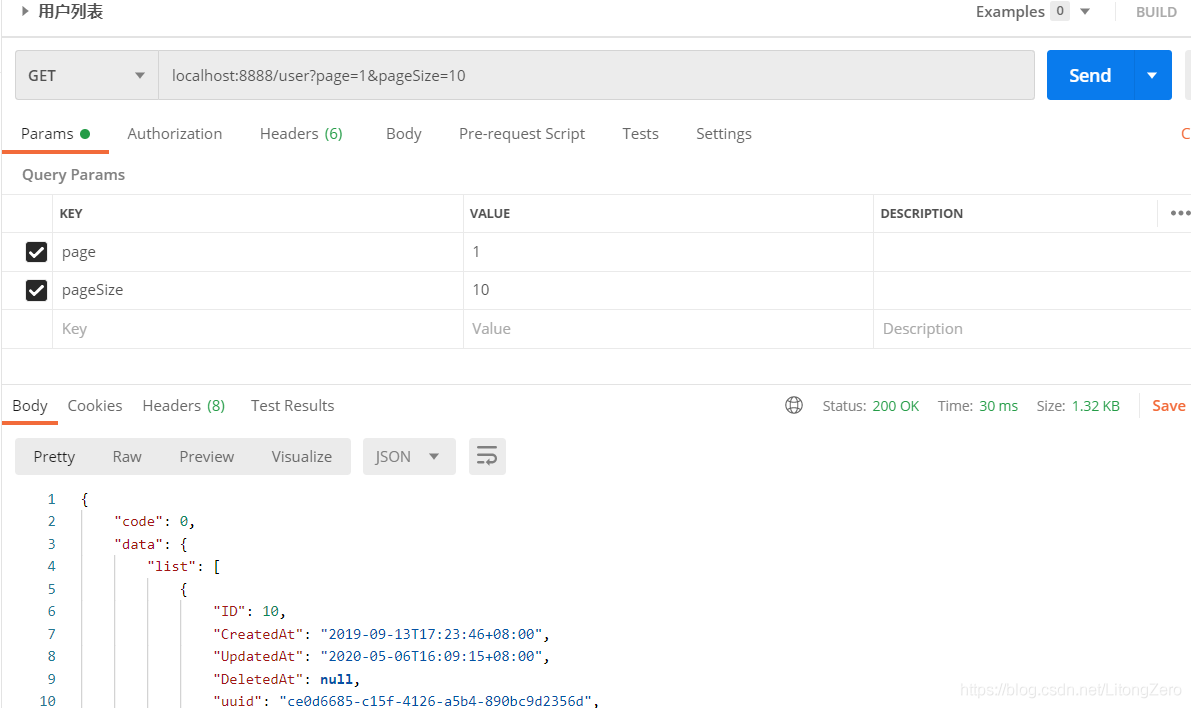
Task: Open the request Body tab
Action: (403, 134)
